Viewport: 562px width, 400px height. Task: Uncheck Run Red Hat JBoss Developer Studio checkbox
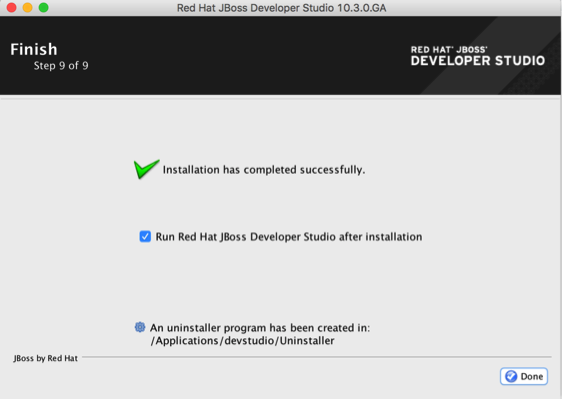145,237
